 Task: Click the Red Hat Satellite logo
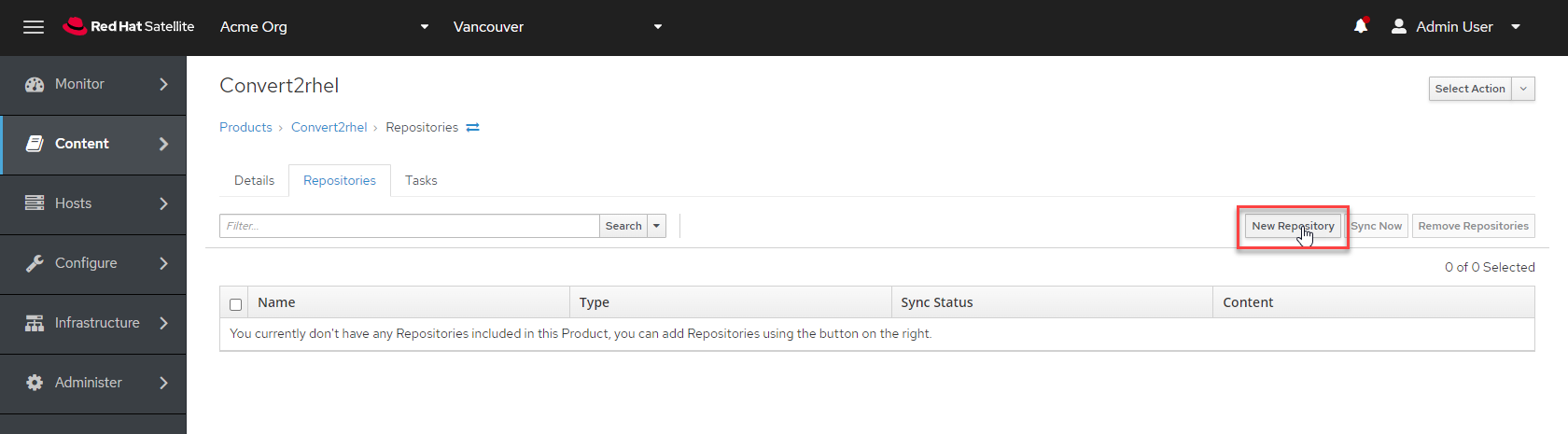pos(129,26)
